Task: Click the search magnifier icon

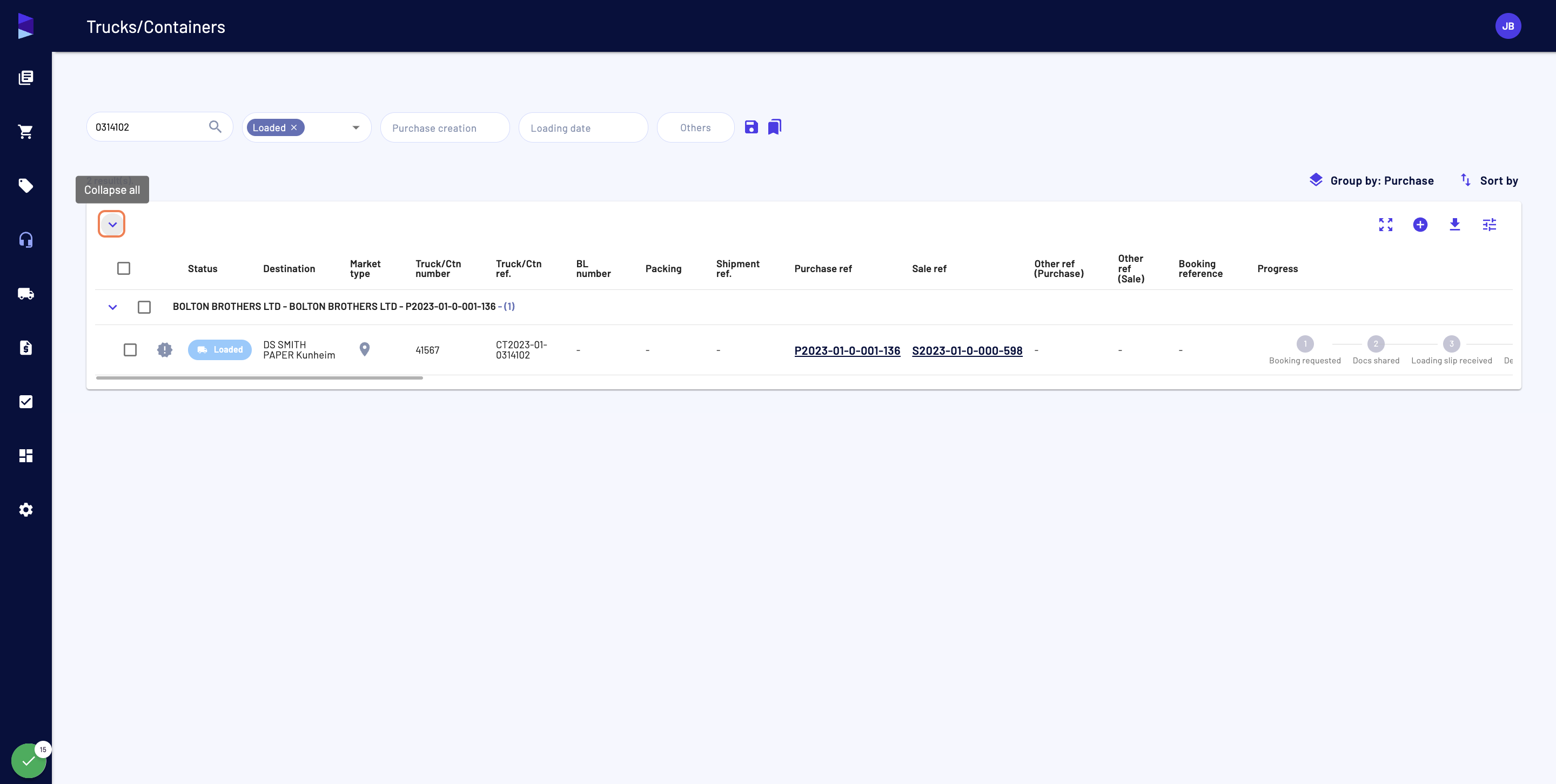Action: (x=215, y=127)
